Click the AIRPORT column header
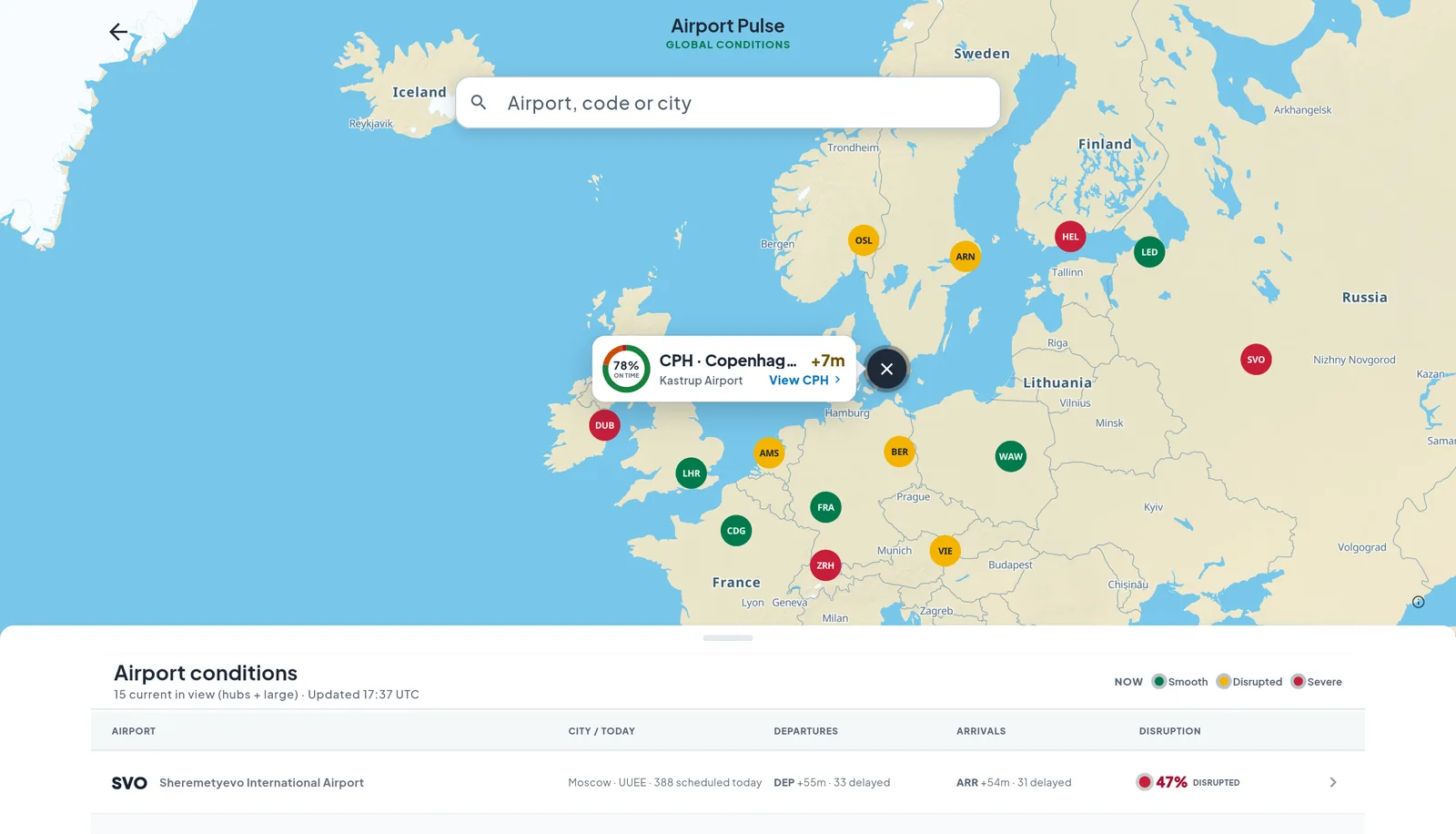This screenshot has width=1456, height=834. pyautogui.click(x=134, y=731)
